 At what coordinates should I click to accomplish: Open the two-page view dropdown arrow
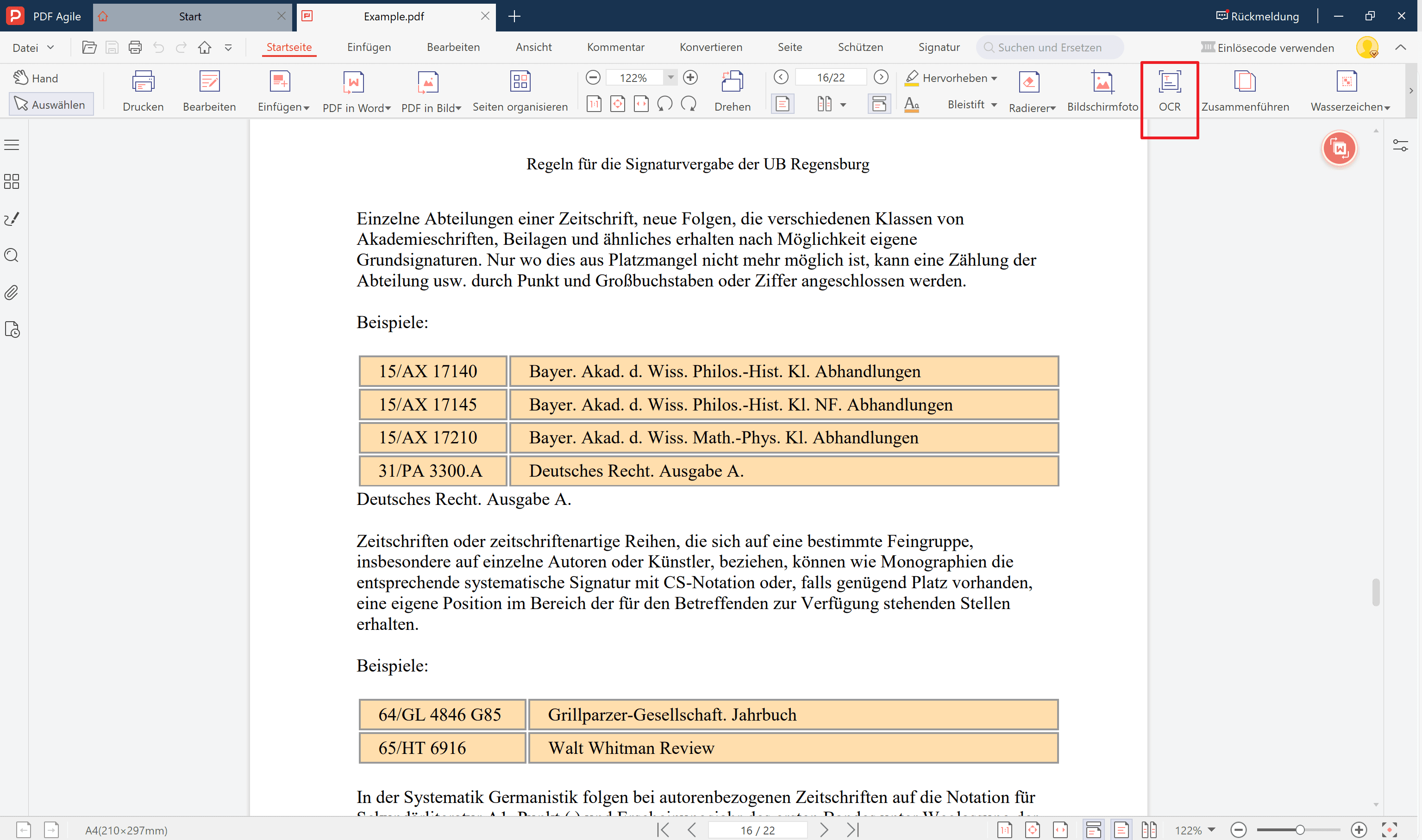point(843,105)
